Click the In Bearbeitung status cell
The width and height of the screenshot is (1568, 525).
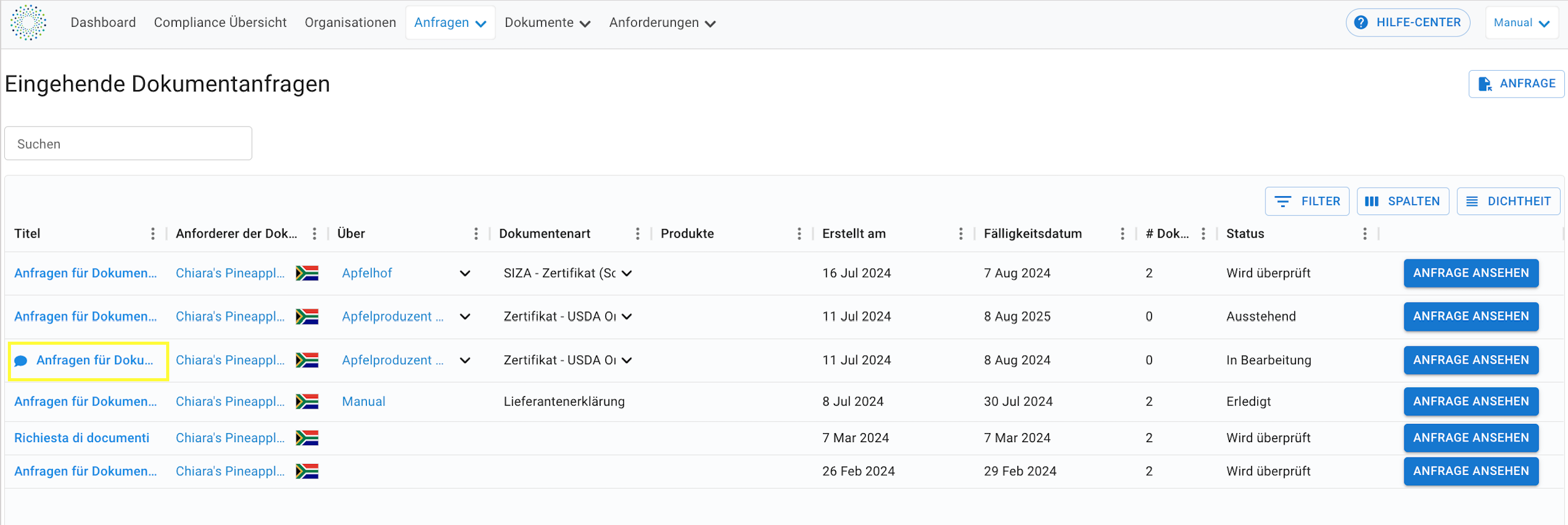pos(1269,361)
